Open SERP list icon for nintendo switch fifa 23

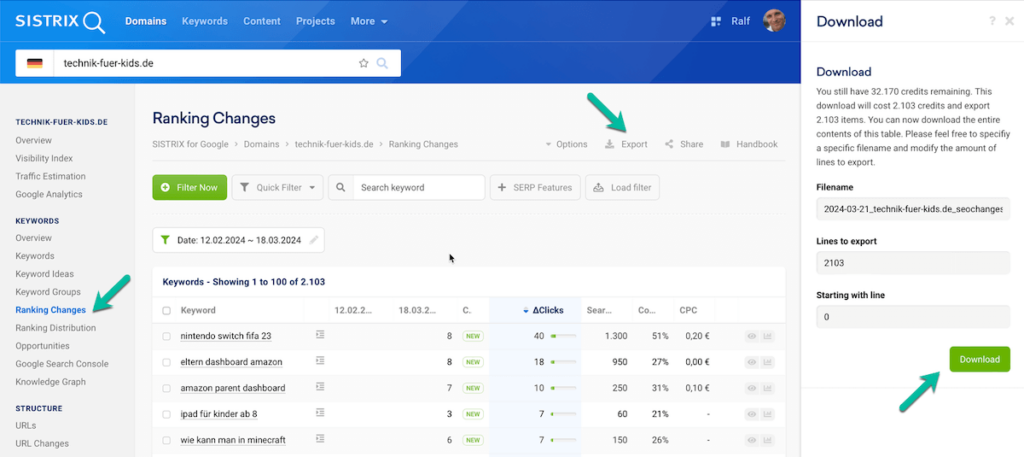click(x=320, y=336)
